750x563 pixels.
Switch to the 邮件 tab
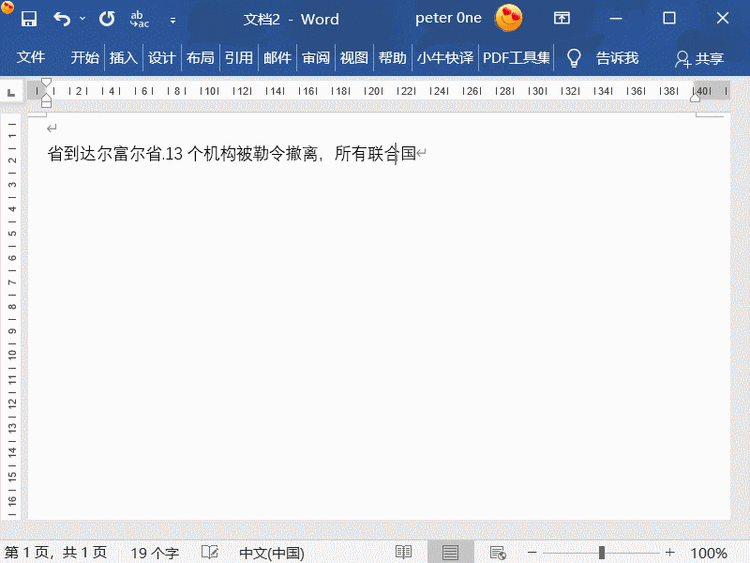pyautogui.click(x=277, y=58)
